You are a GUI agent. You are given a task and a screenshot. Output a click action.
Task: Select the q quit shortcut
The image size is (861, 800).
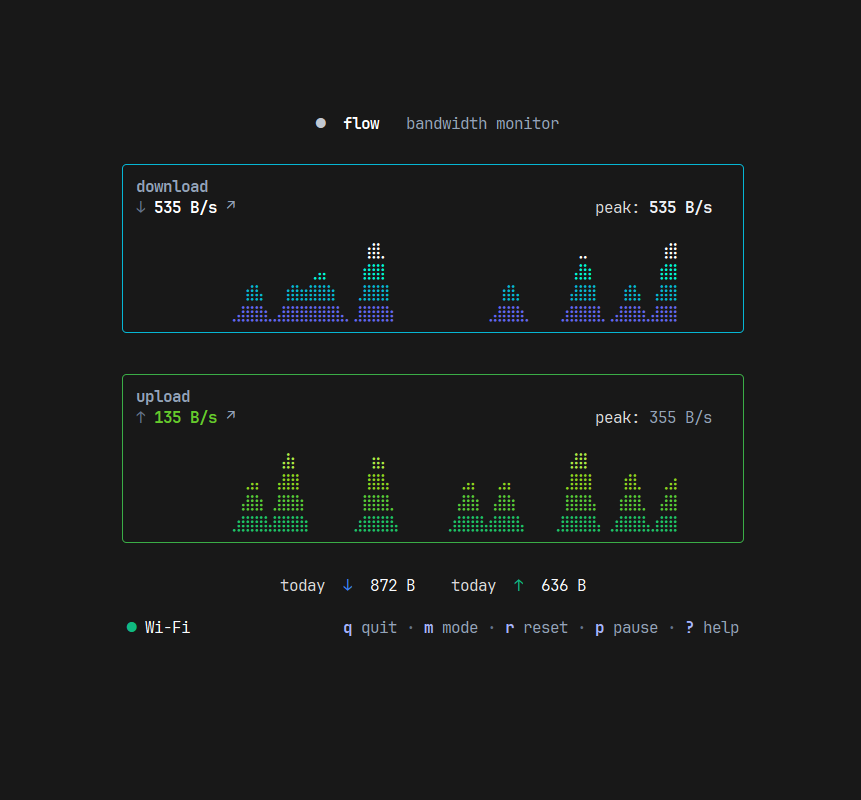370,628
